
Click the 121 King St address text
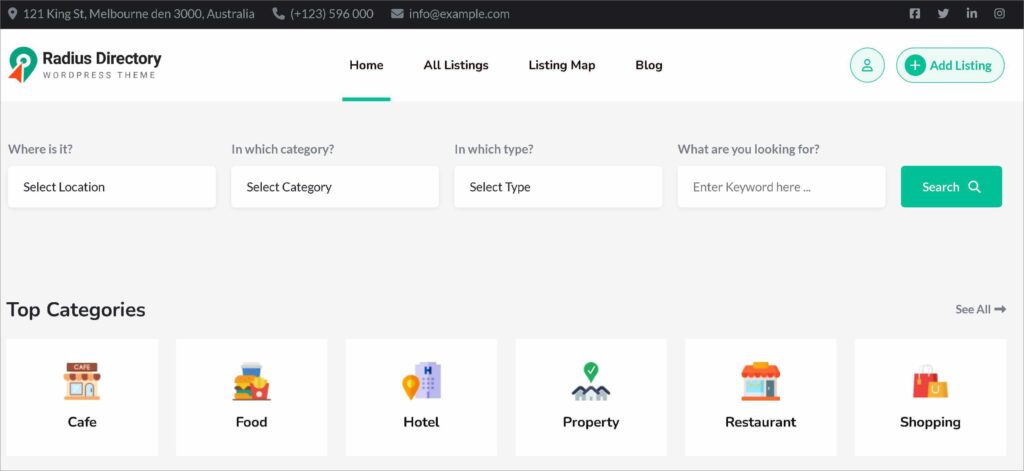pyautogui.click(x=138, y=14)
